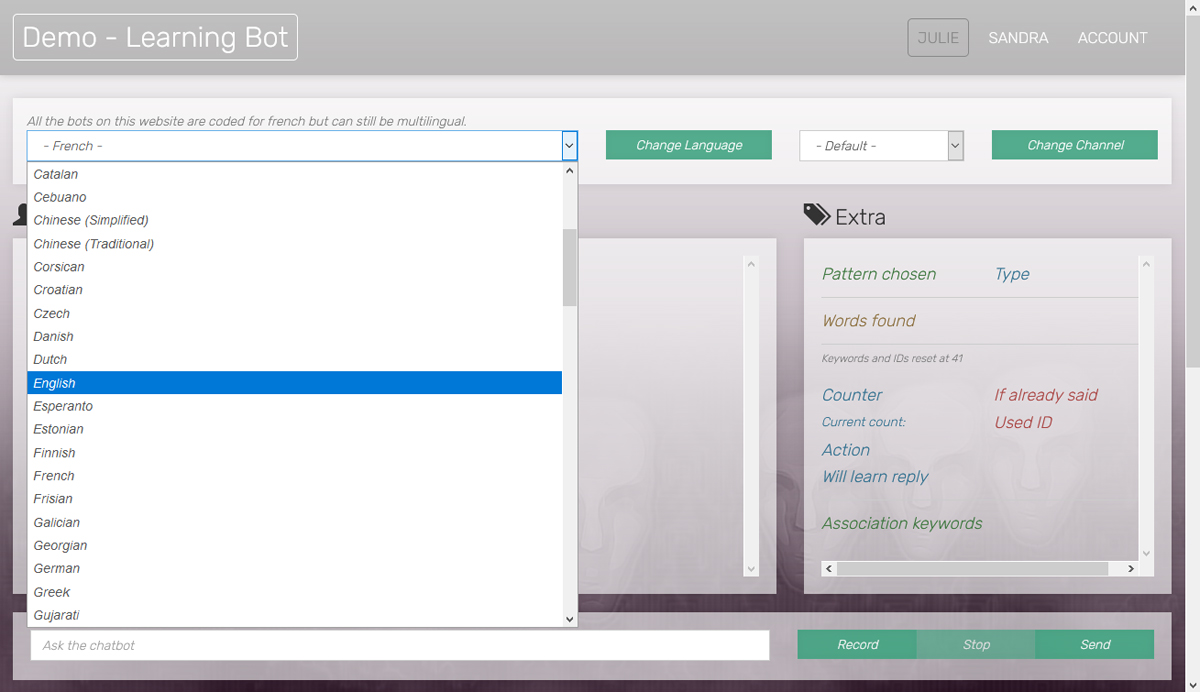Click the language list scrollbar up arrow
The width and height of the screenshot is (1200, 692).
(570, 171)
